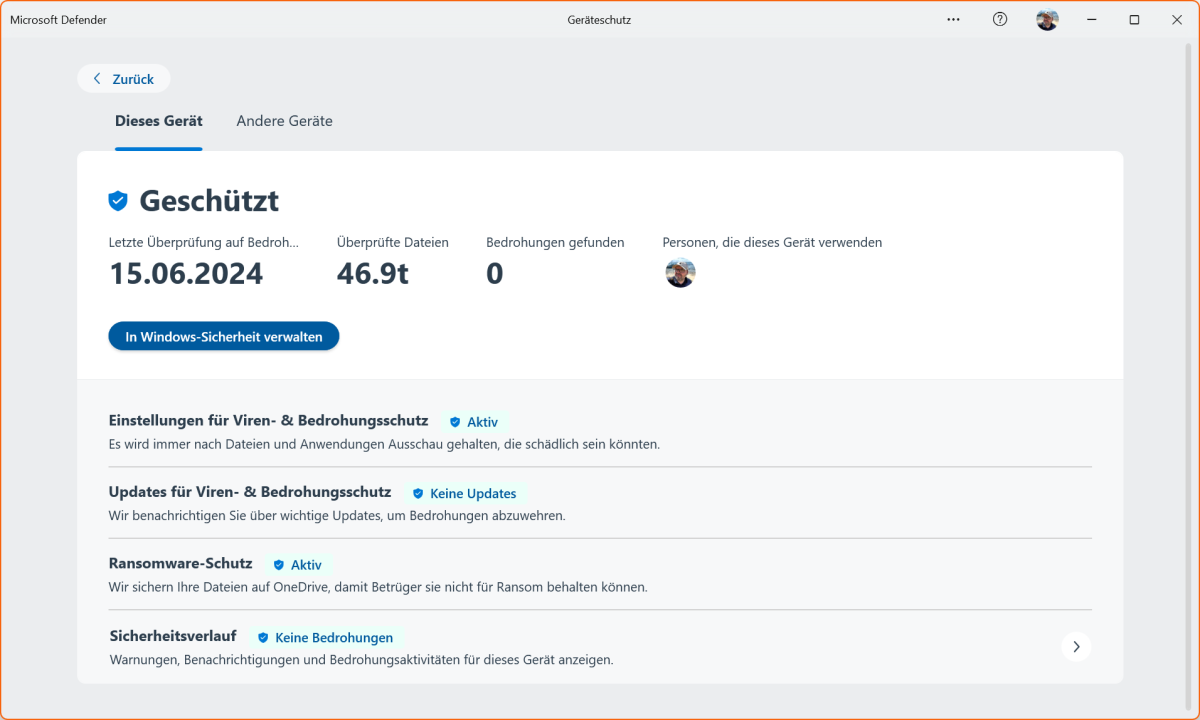Click the Aktiv badge for Virenschutz-Einstellungen
The image size is (1200, 720).
click(x=474, y=422)
